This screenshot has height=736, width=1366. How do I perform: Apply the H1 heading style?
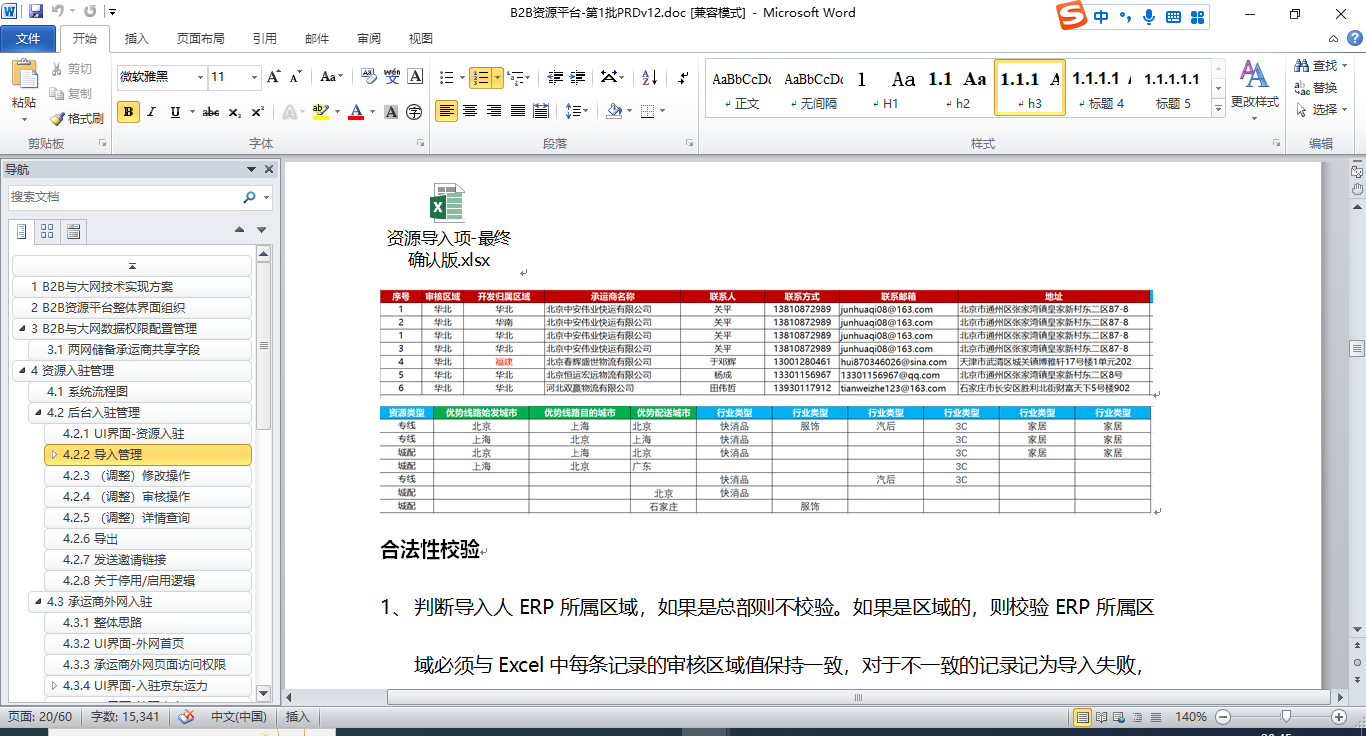pyautogui.click(x=889, y=87)
